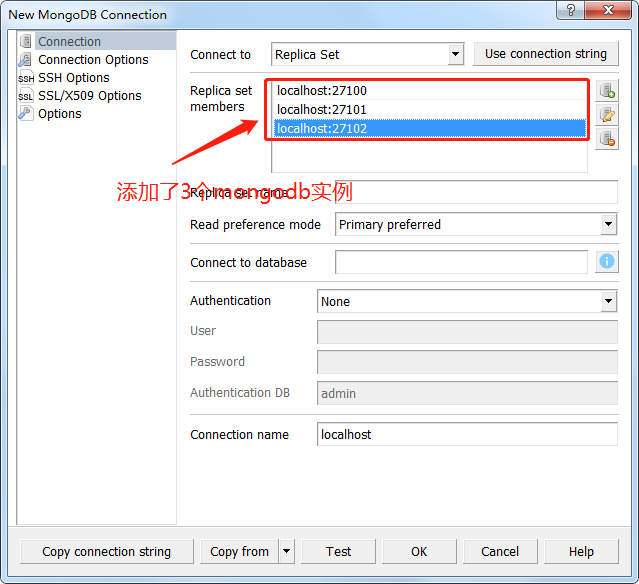Select member localhost:27102
The width and height of the screenshot is (639, 584).
tap(430, 128)
